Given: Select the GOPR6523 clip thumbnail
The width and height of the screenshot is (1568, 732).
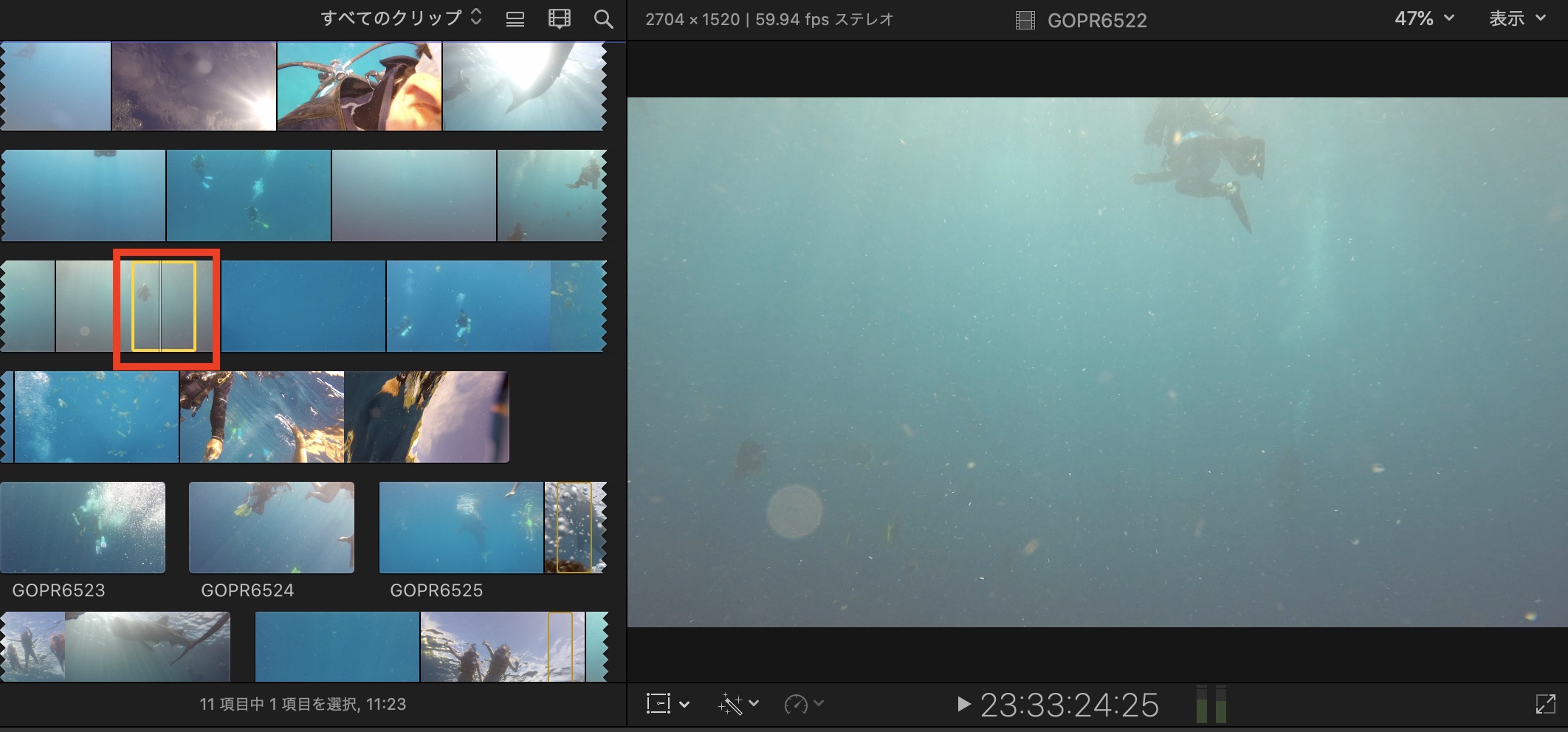Looking at the screenshot, I should click(x=83, y=528).
